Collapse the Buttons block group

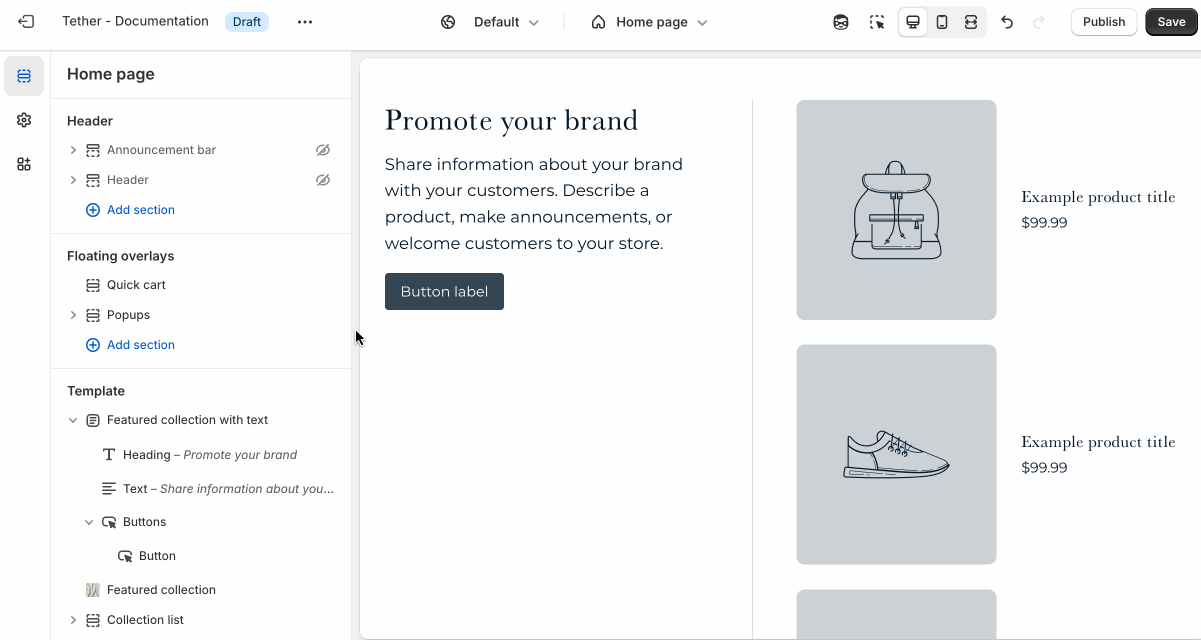click(89, 522)
